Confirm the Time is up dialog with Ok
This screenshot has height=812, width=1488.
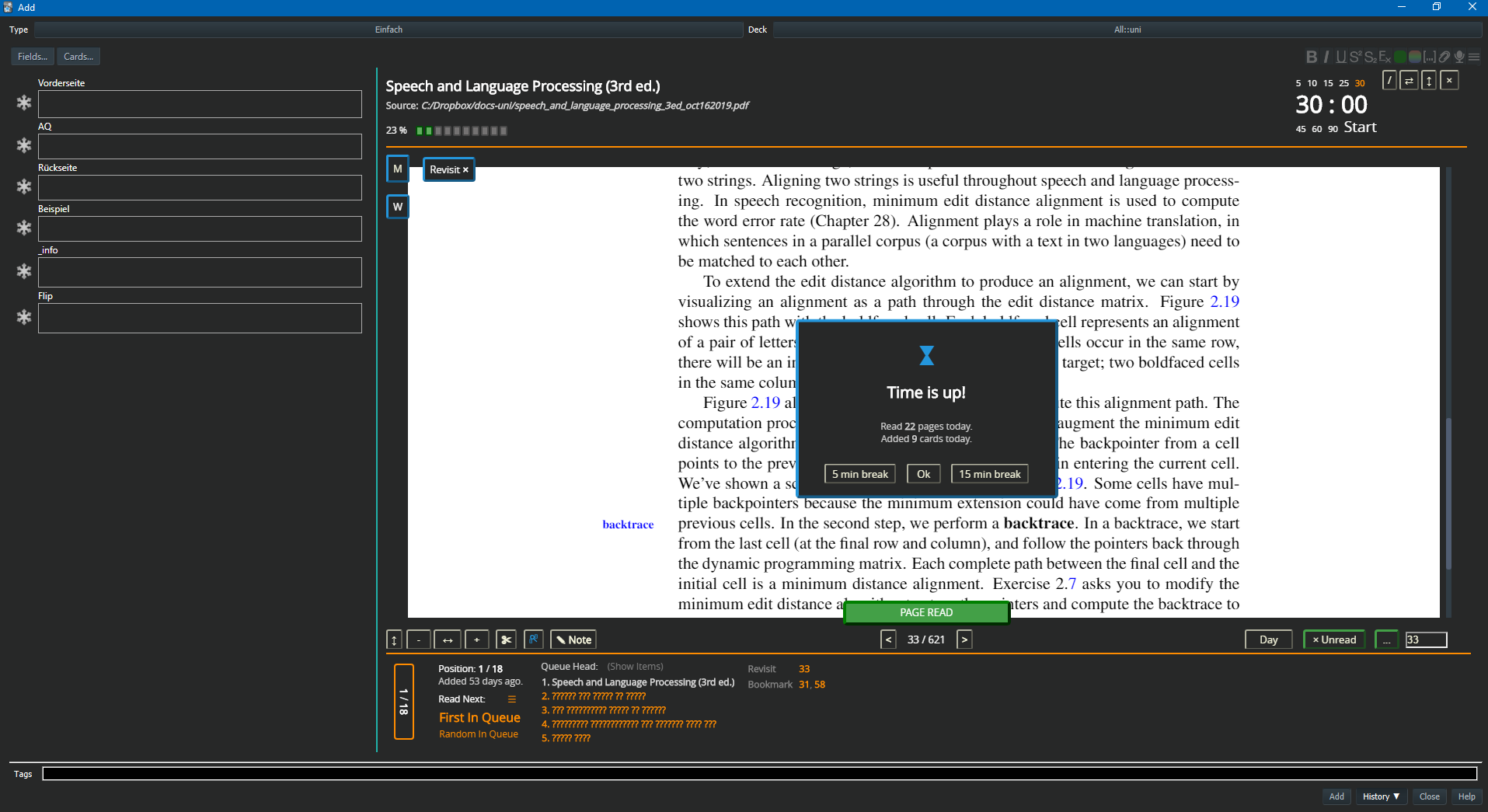click(x=923, y=474)
